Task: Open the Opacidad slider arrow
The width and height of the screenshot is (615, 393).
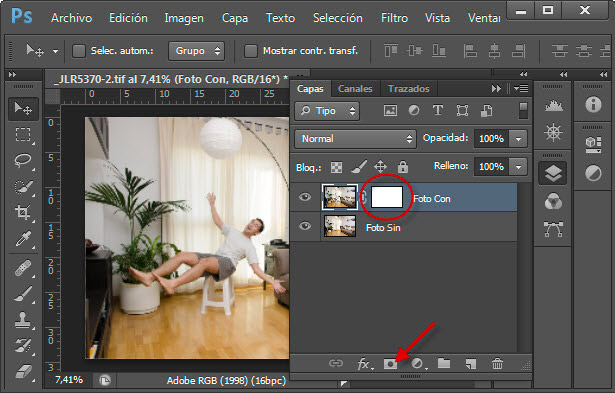Action: pyautogui.click(x=518, y=139)
